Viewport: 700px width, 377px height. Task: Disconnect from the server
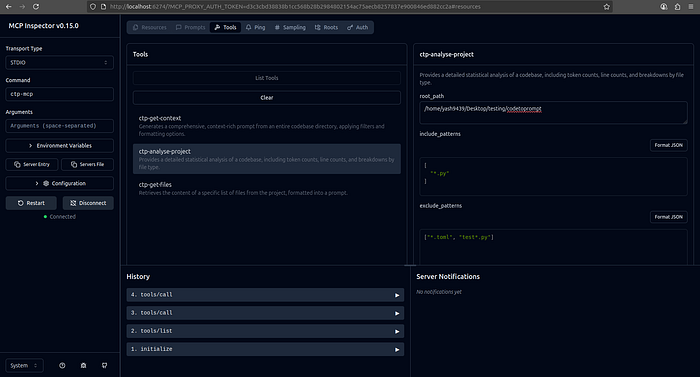pyautogui.click(x=88, y=203)
